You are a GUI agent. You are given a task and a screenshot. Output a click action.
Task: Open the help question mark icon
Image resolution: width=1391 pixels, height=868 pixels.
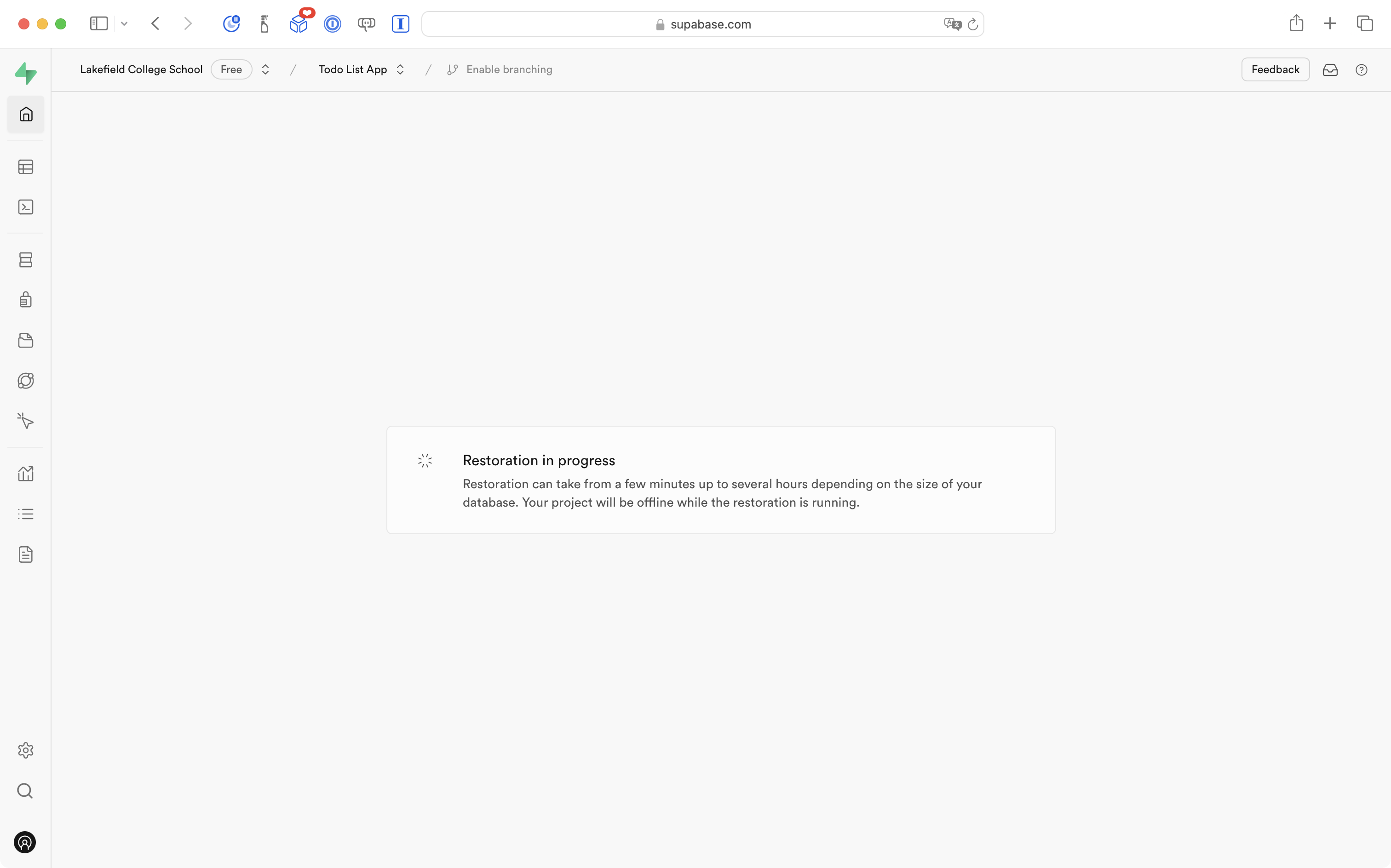pyautogui.click(x=1362, y=69)
